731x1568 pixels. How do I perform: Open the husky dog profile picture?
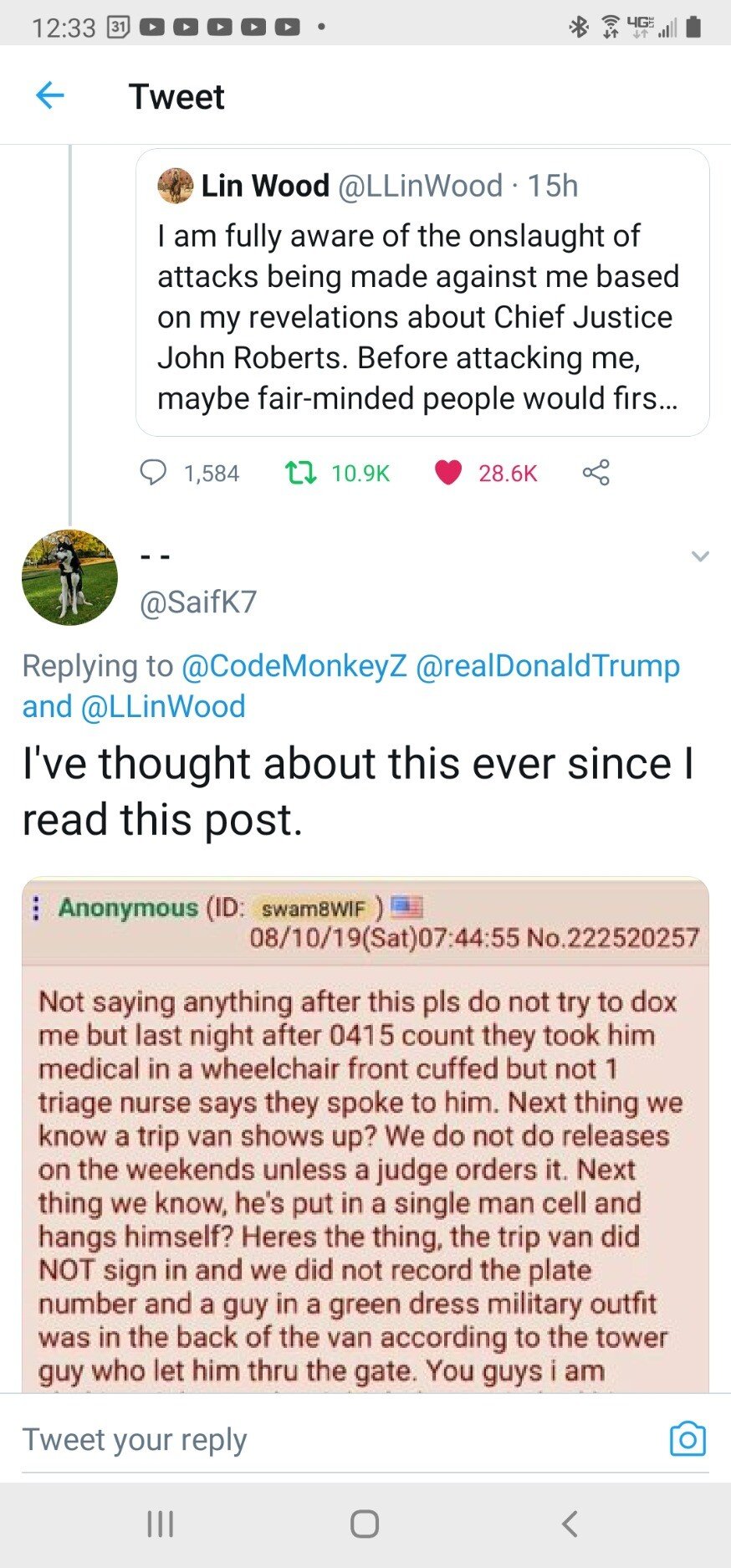pos(69,578)
